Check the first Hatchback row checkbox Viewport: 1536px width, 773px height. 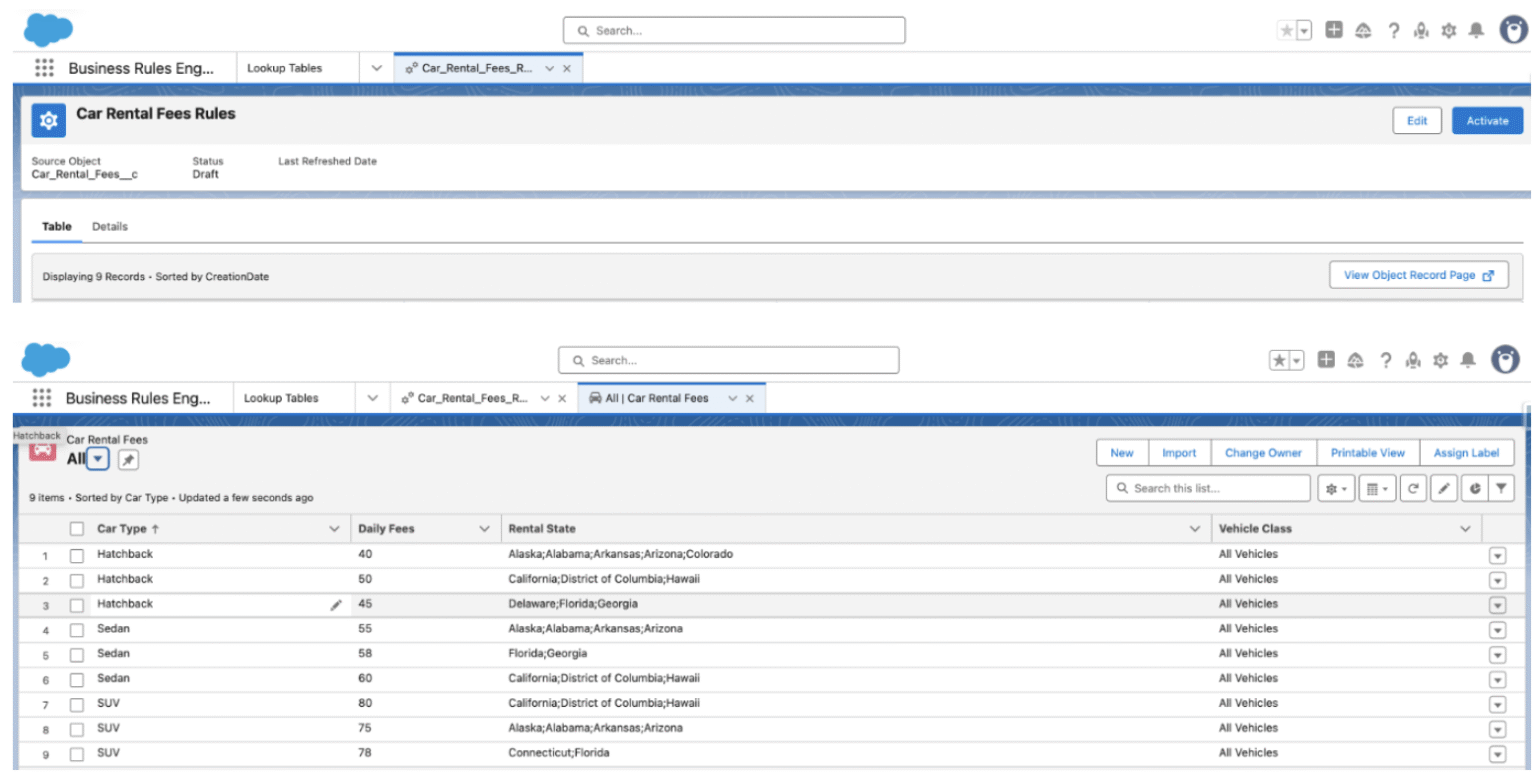[77, 554]
